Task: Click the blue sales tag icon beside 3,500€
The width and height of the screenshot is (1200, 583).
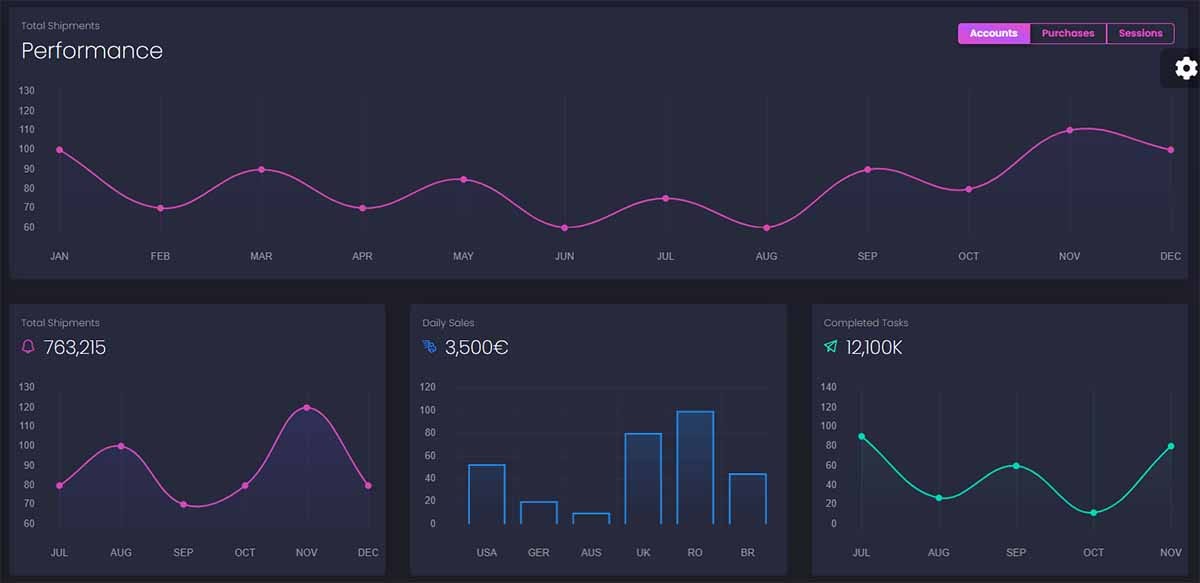Action: coord(428,347)
